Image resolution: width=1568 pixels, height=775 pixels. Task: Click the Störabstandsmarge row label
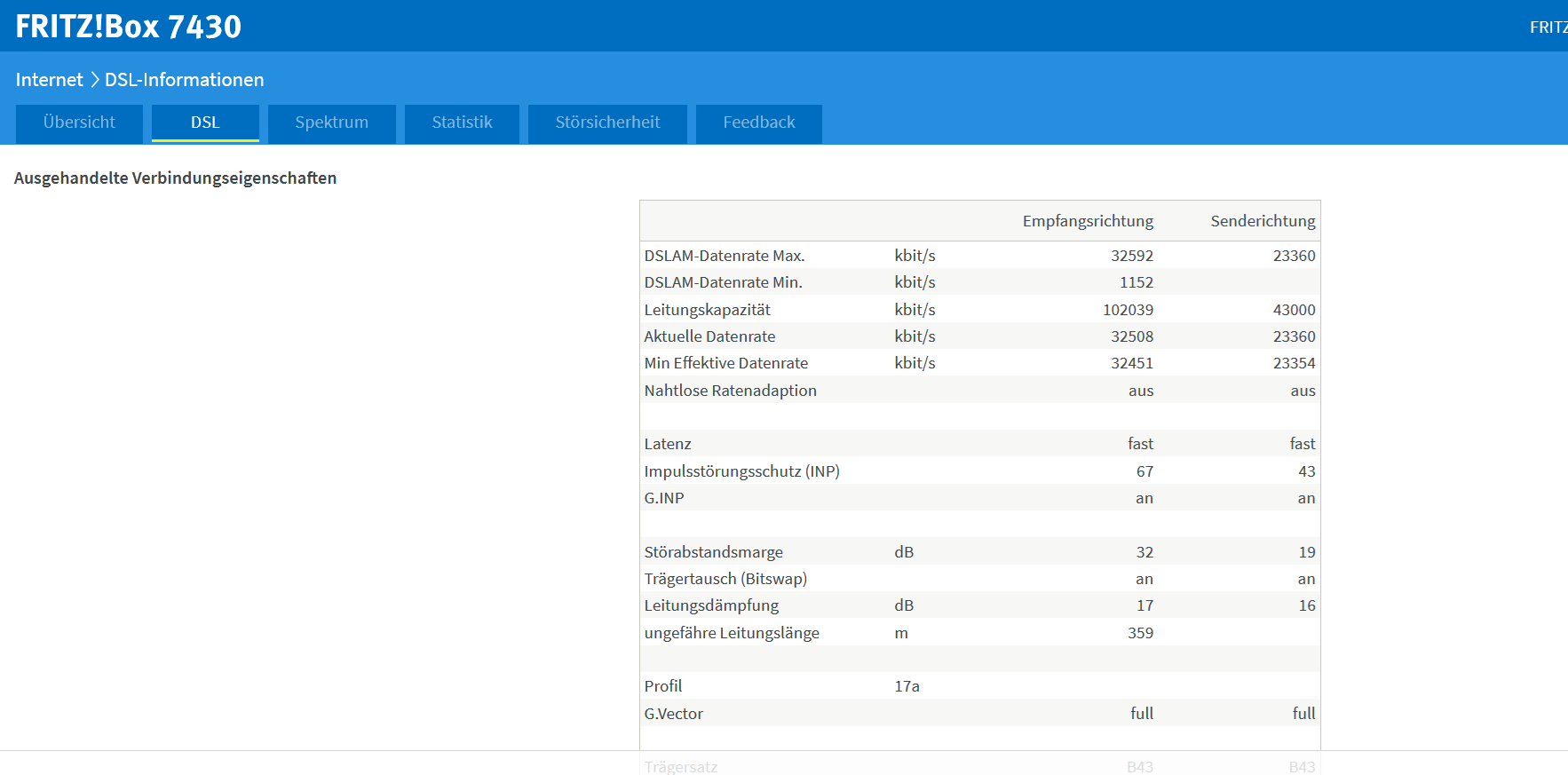click(x=713, y=552)
